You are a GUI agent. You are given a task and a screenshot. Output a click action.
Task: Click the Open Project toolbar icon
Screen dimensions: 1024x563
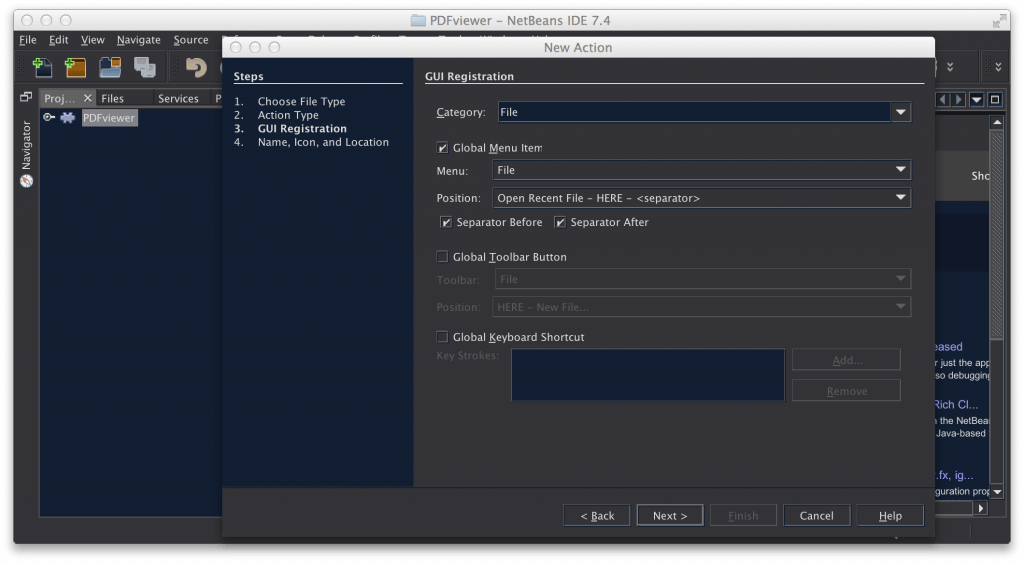pyautogui.click(x=110, y=67)
